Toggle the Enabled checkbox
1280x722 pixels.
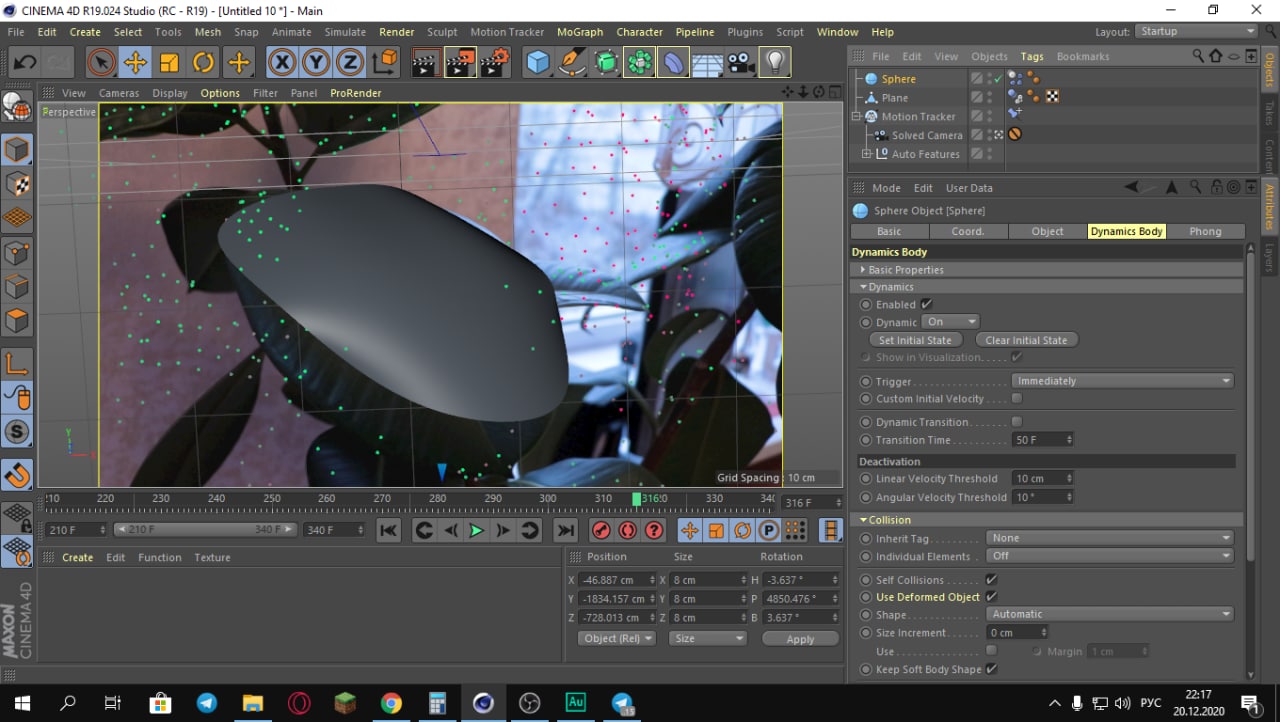926,304
